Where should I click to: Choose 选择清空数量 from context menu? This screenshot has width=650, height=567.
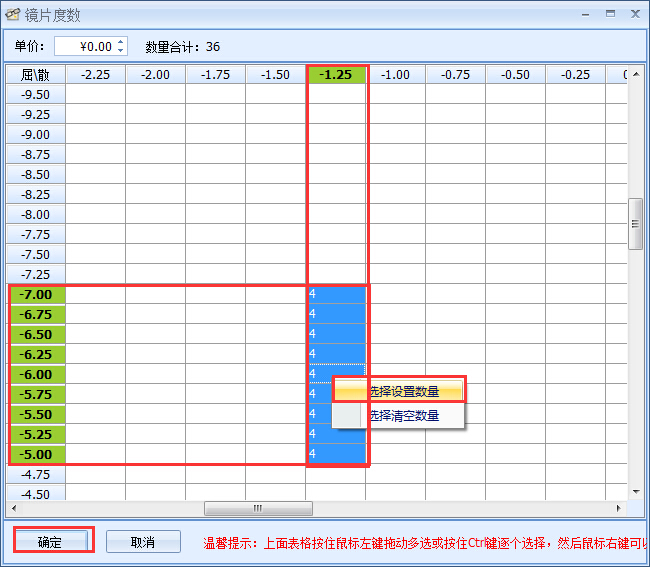pyautogui.click(x=398, y=416)
